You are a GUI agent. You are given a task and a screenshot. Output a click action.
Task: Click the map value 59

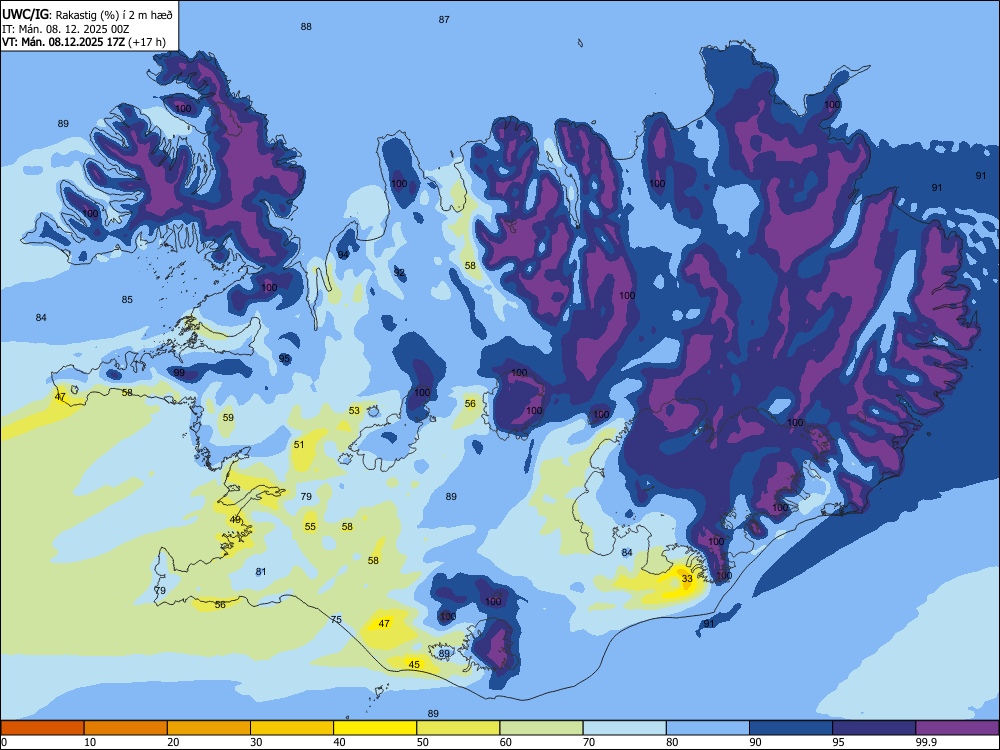pos(228,418)
